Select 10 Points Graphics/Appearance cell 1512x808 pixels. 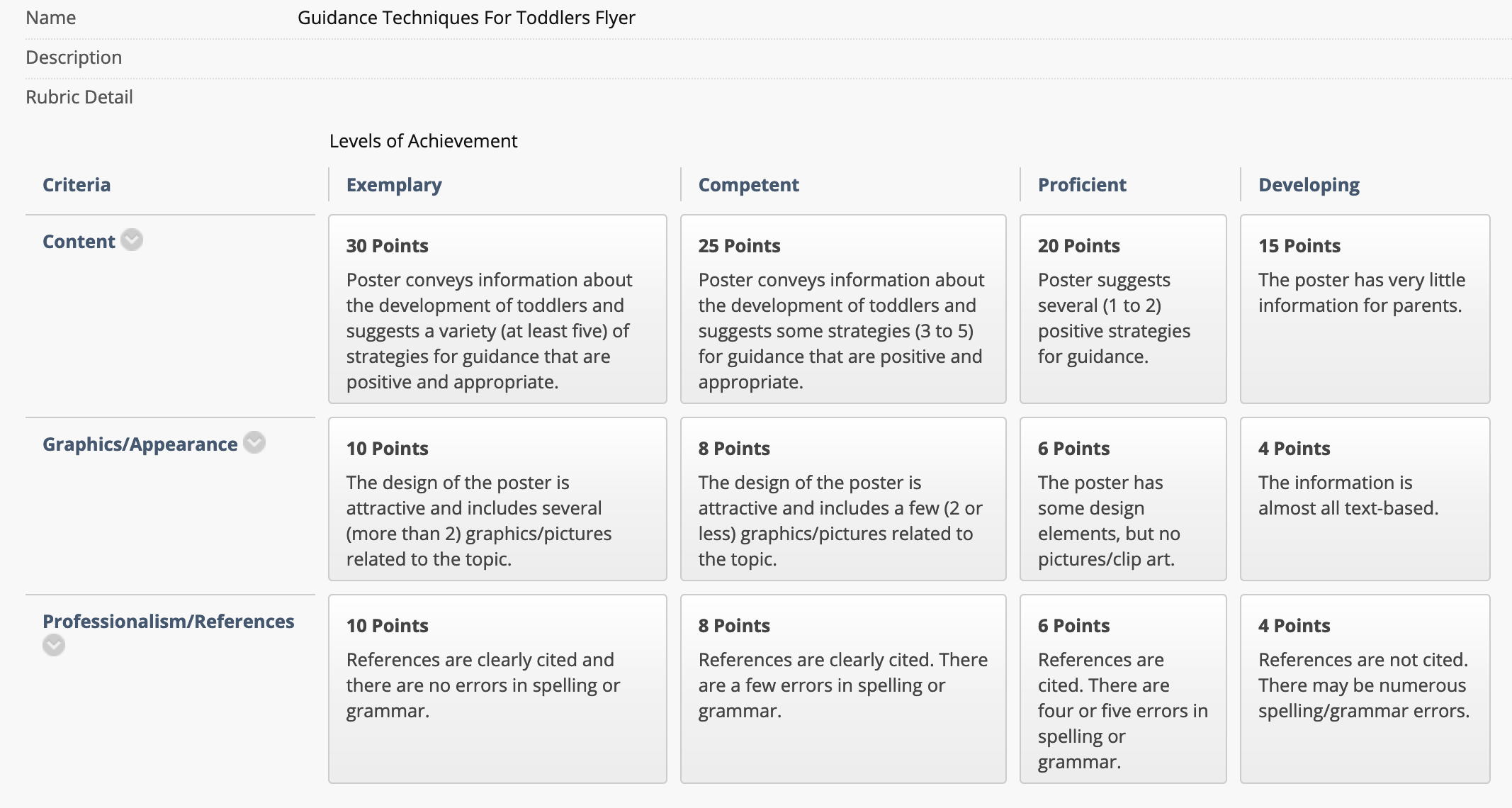click(497, 499)
